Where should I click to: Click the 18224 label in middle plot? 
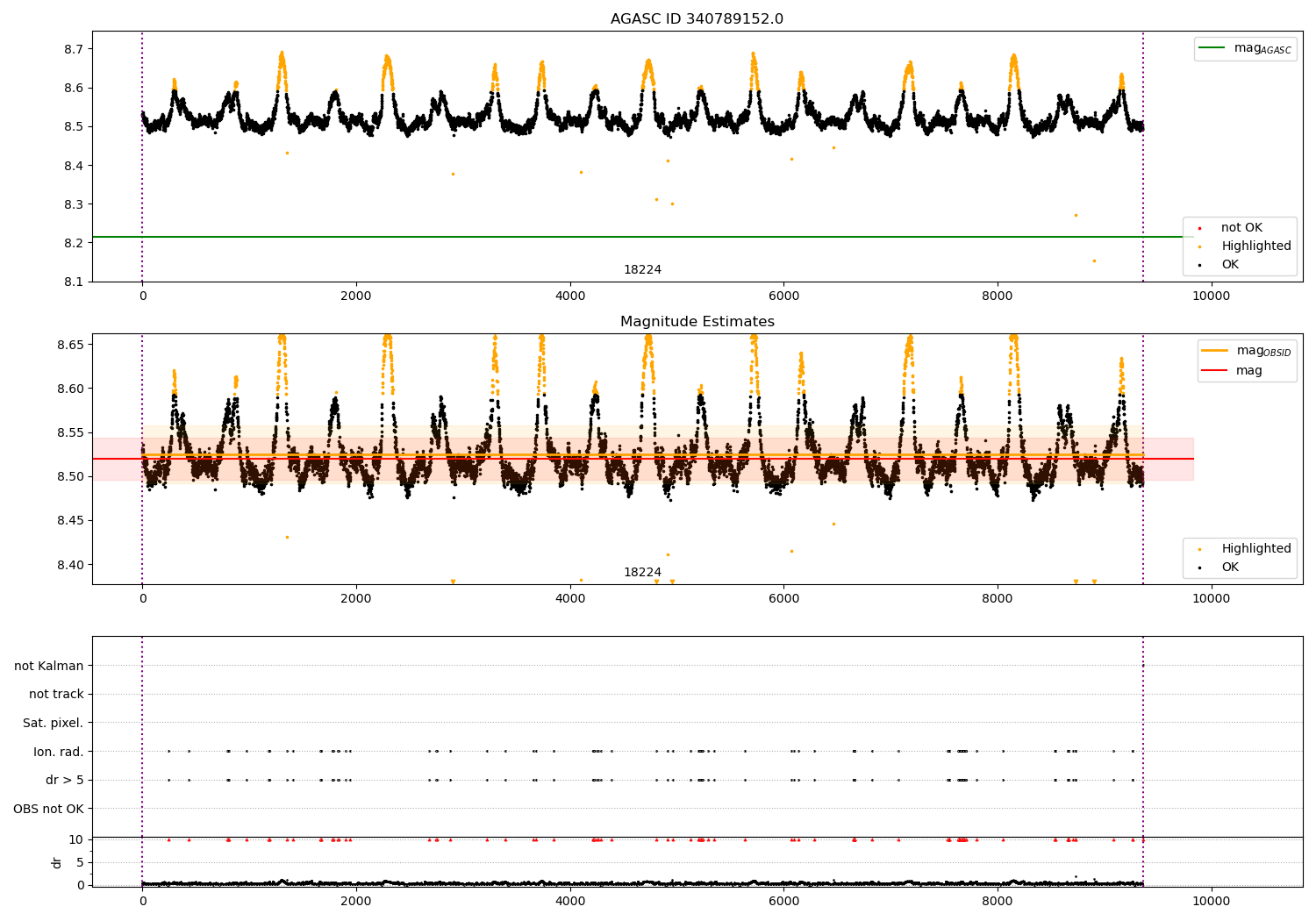point(642,573)
